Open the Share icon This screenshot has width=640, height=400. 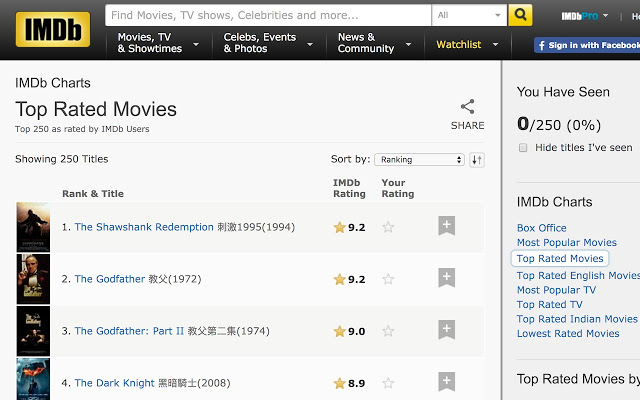click(467, 107)
